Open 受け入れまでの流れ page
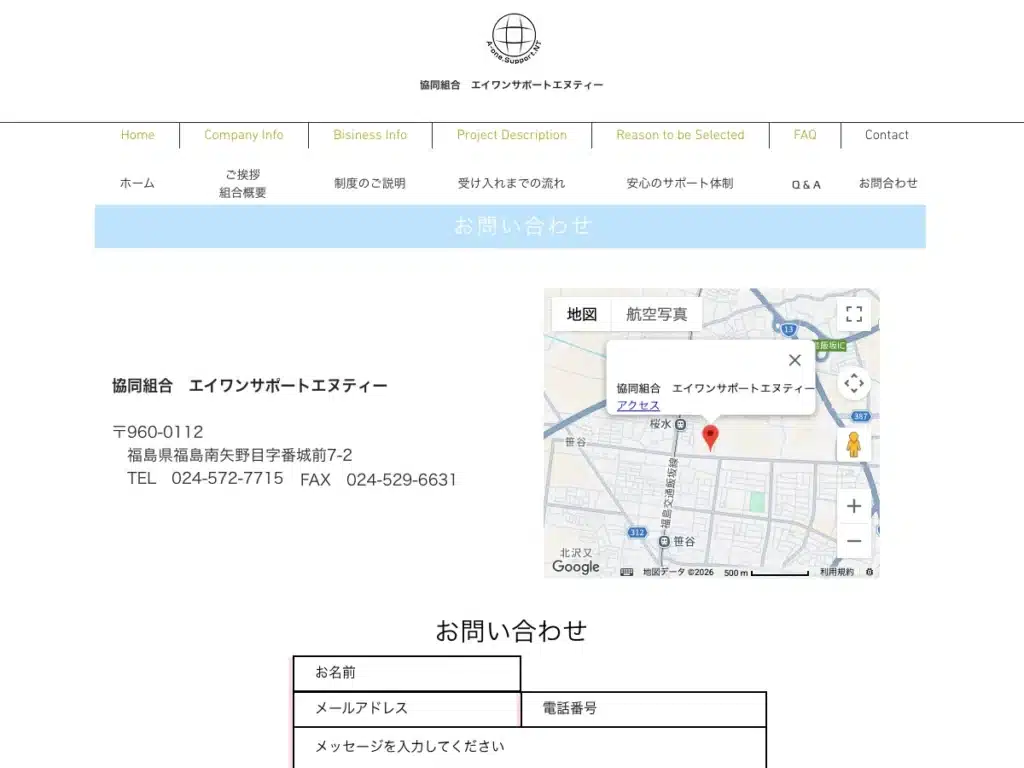 tap(511, 184)
